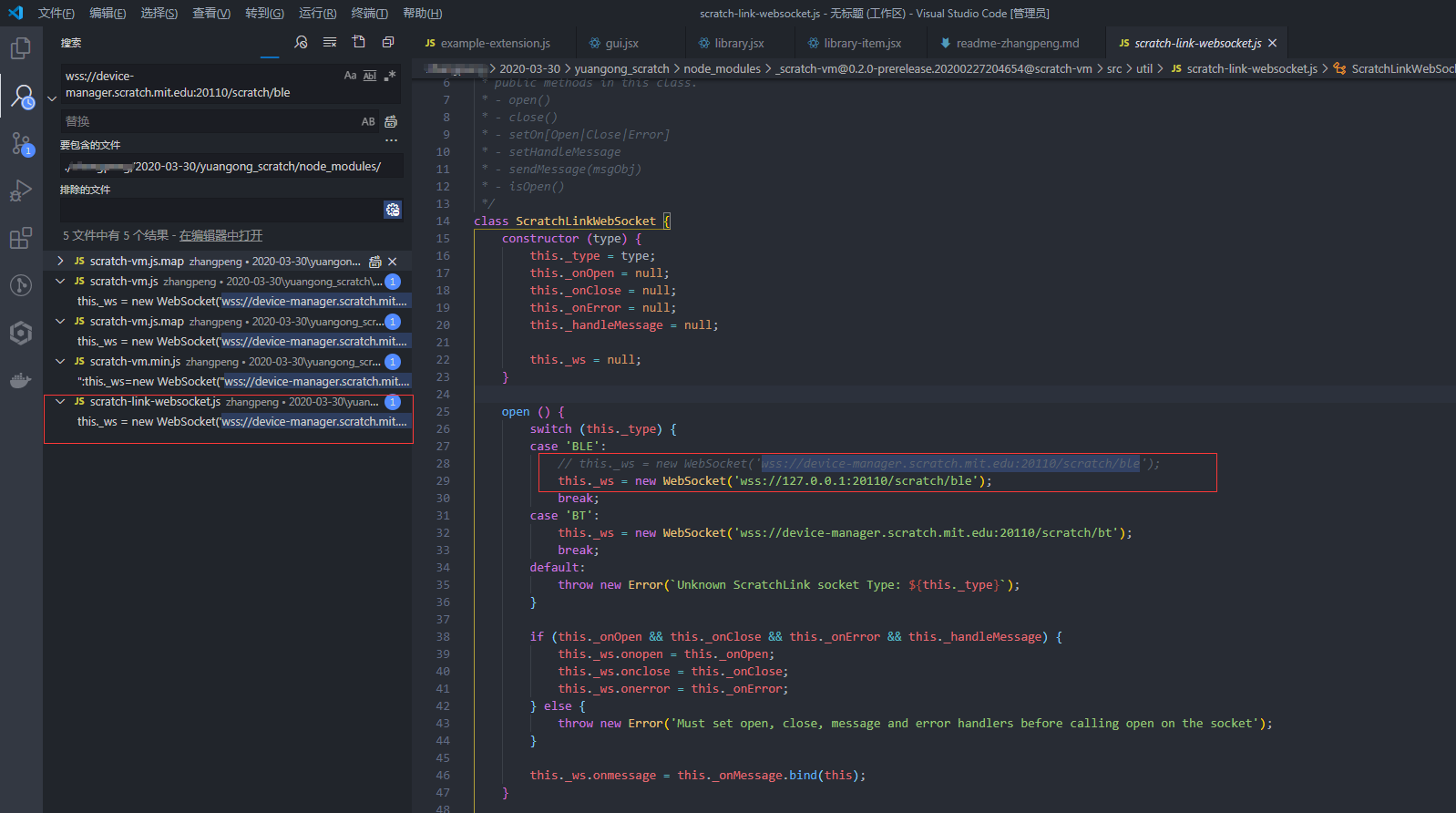The image size is (1456, 813).
Task: Open the Extensions view icon
Action: 20,239
